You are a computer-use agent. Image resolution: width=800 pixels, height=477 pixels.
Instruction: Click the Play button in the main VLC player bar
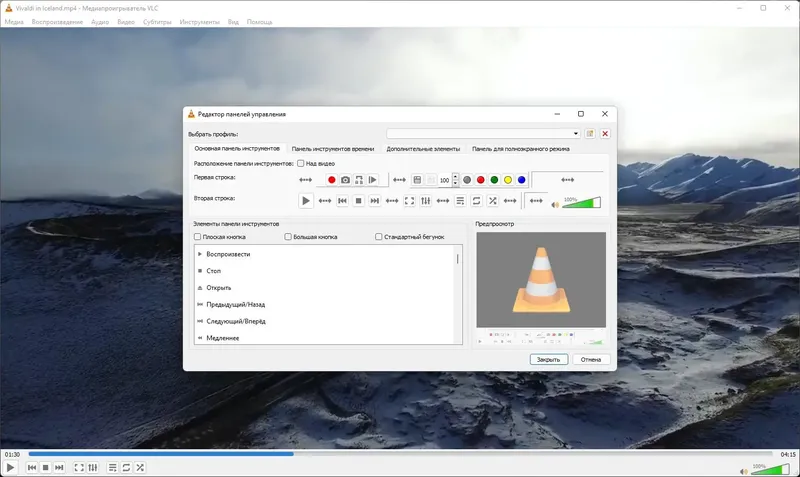point(10,467)
